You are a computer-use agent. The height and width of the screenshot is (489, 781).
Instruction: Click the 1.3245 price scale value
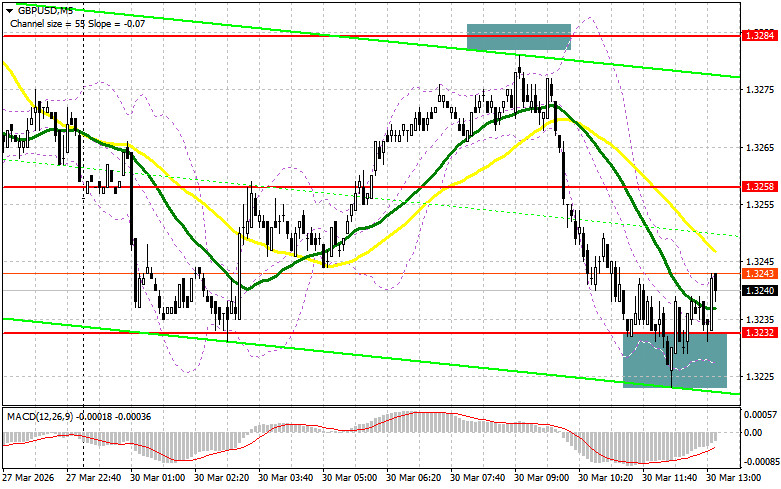(x=760, y=261)
